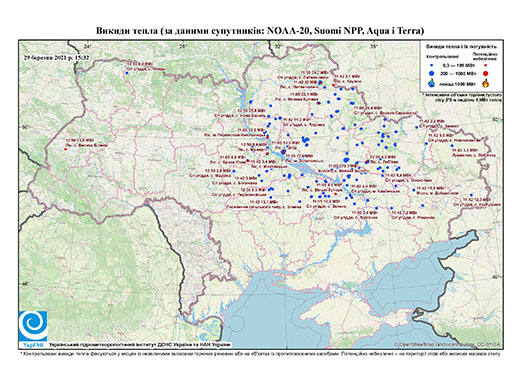Click the easternmost blue heat marker
Viewport: 520px width, 368px height.
tap(471, 195)
